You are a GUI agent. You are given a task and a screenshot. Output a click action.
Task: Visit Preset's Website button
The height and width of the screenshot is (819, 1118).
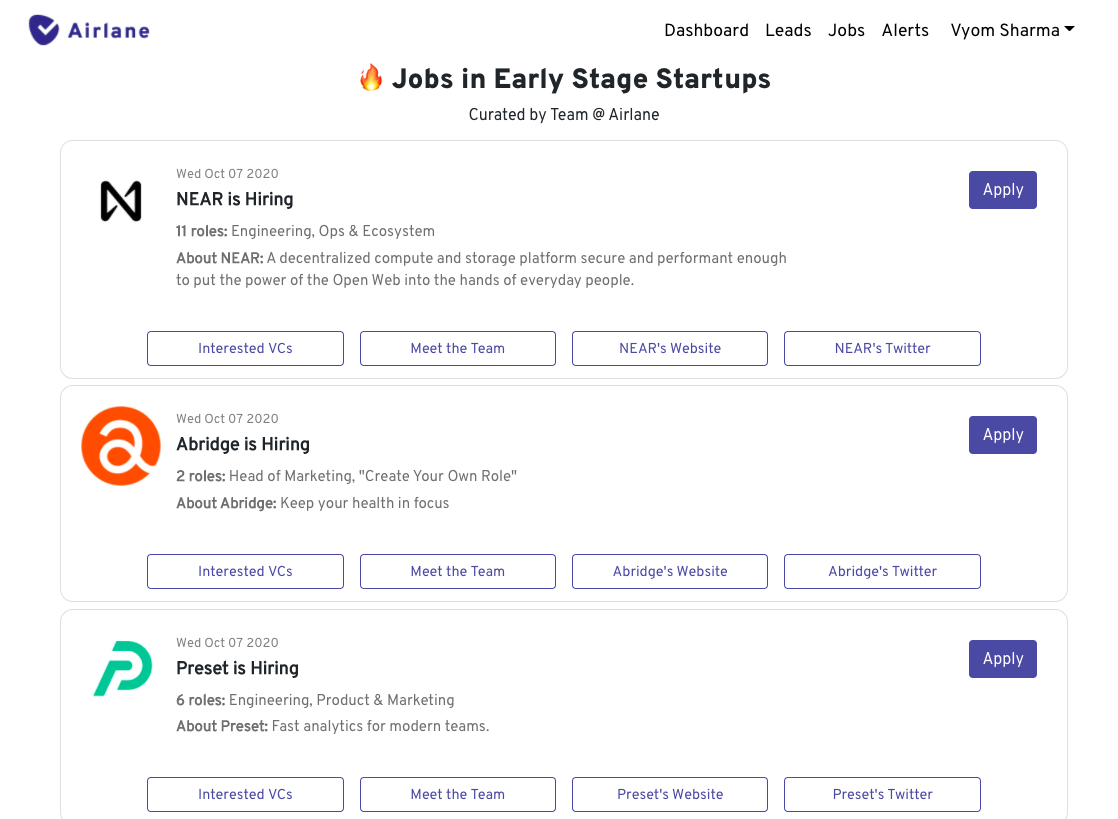(670, 794)
